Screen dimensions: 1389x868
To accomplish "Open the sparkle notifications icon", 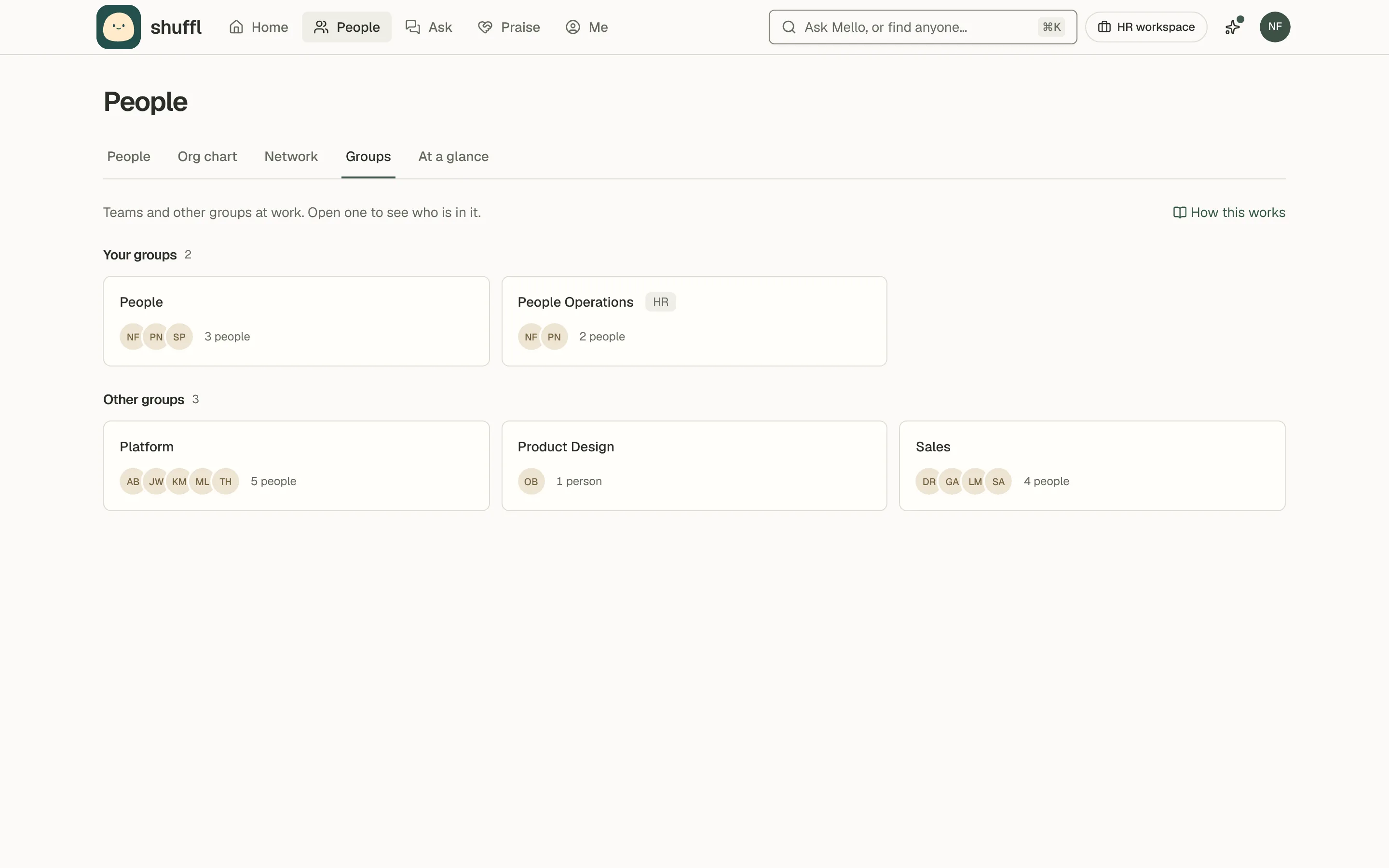I will point(1233,27).
